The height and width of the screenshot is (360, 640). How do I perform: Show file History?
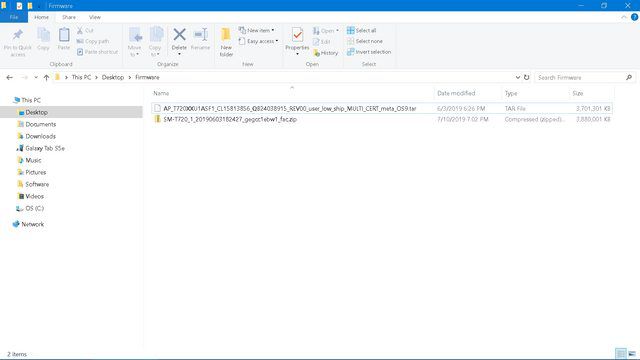pos(326,53)
